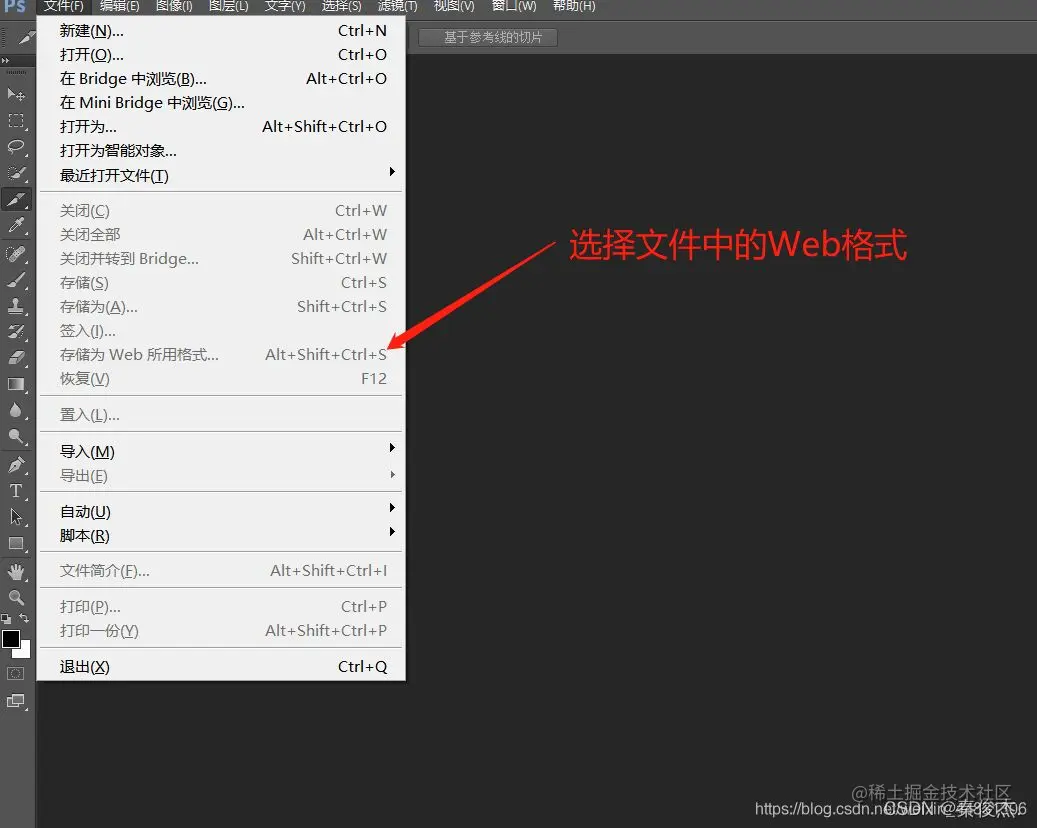The height and width of the screenshot is (828, 1037).
Task: Toggle the screen display mode
Action: [16, 701]
